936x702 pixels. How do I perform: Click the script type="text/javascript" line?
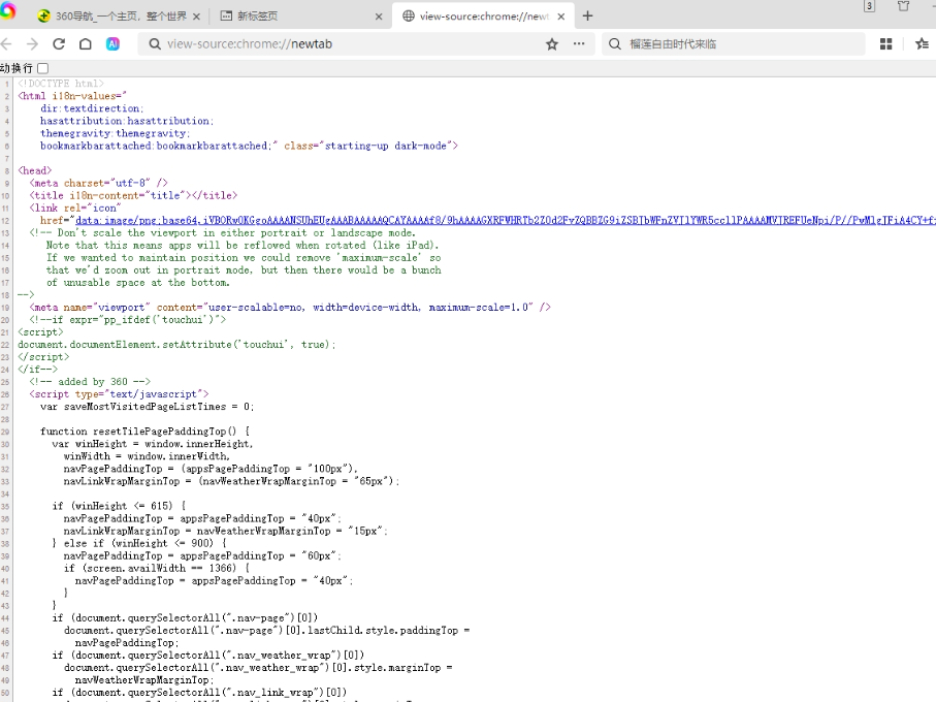(119, 394)
